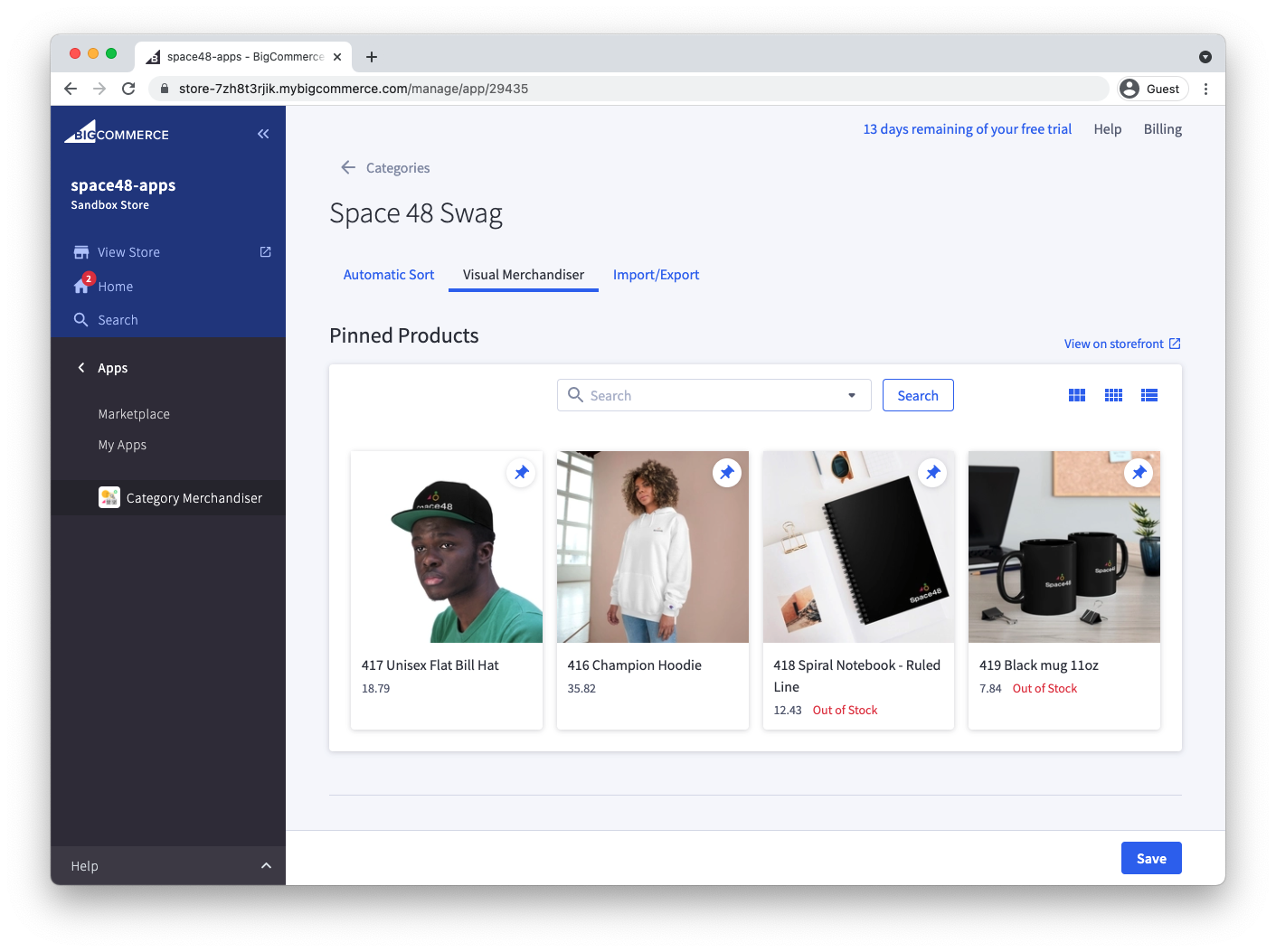Click Category Merchandiser app icon

tap(109, 497)
